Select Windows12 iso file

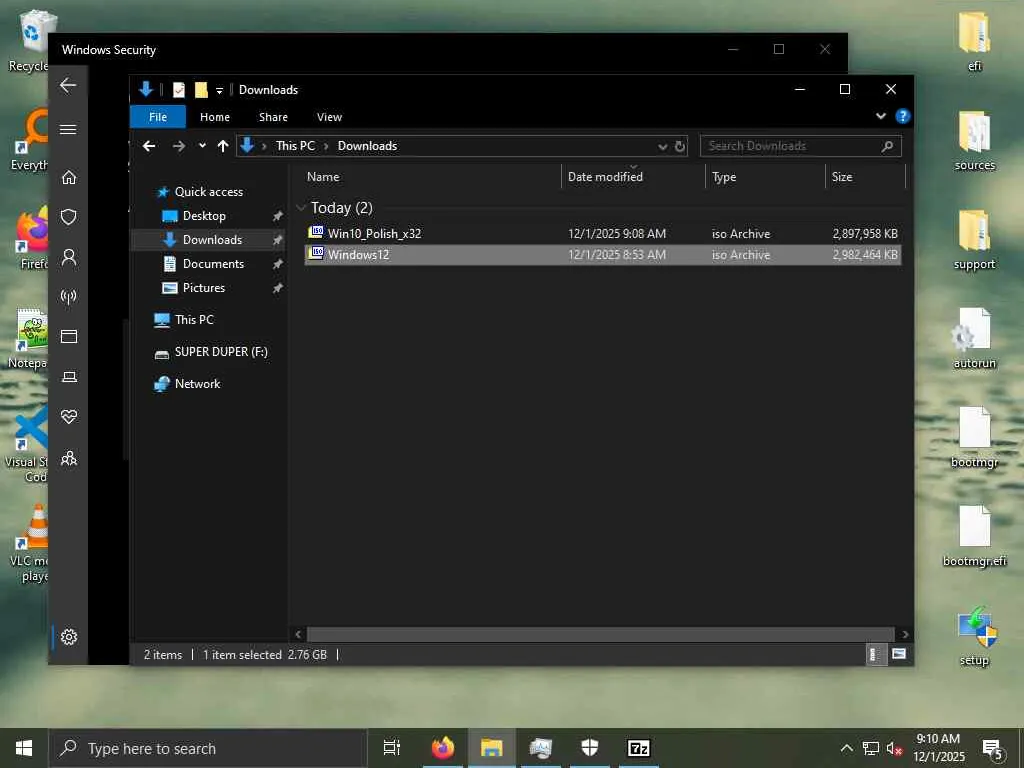603,255
